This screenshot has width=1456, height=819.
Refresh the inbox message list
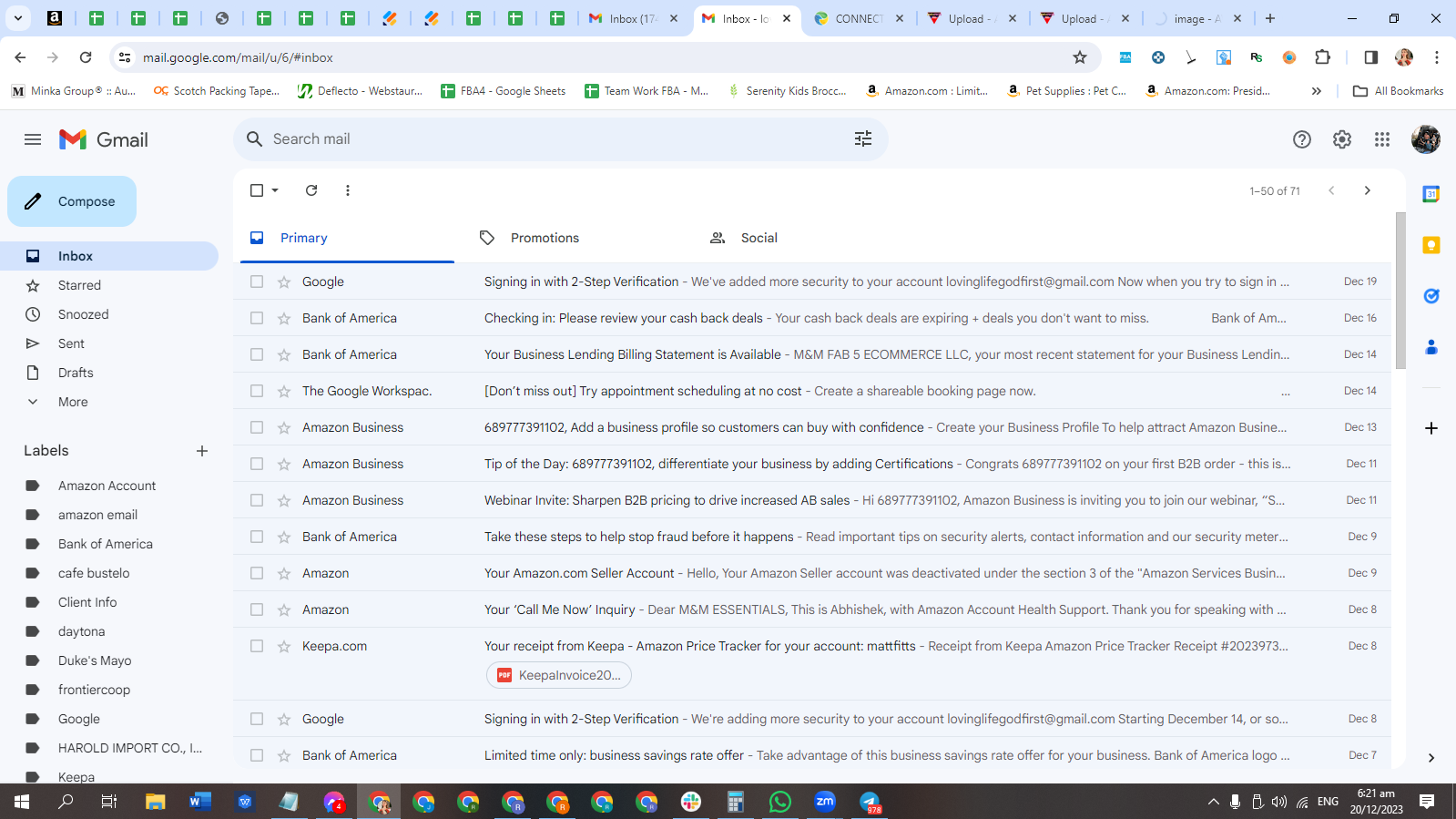[x=311, y=190]
